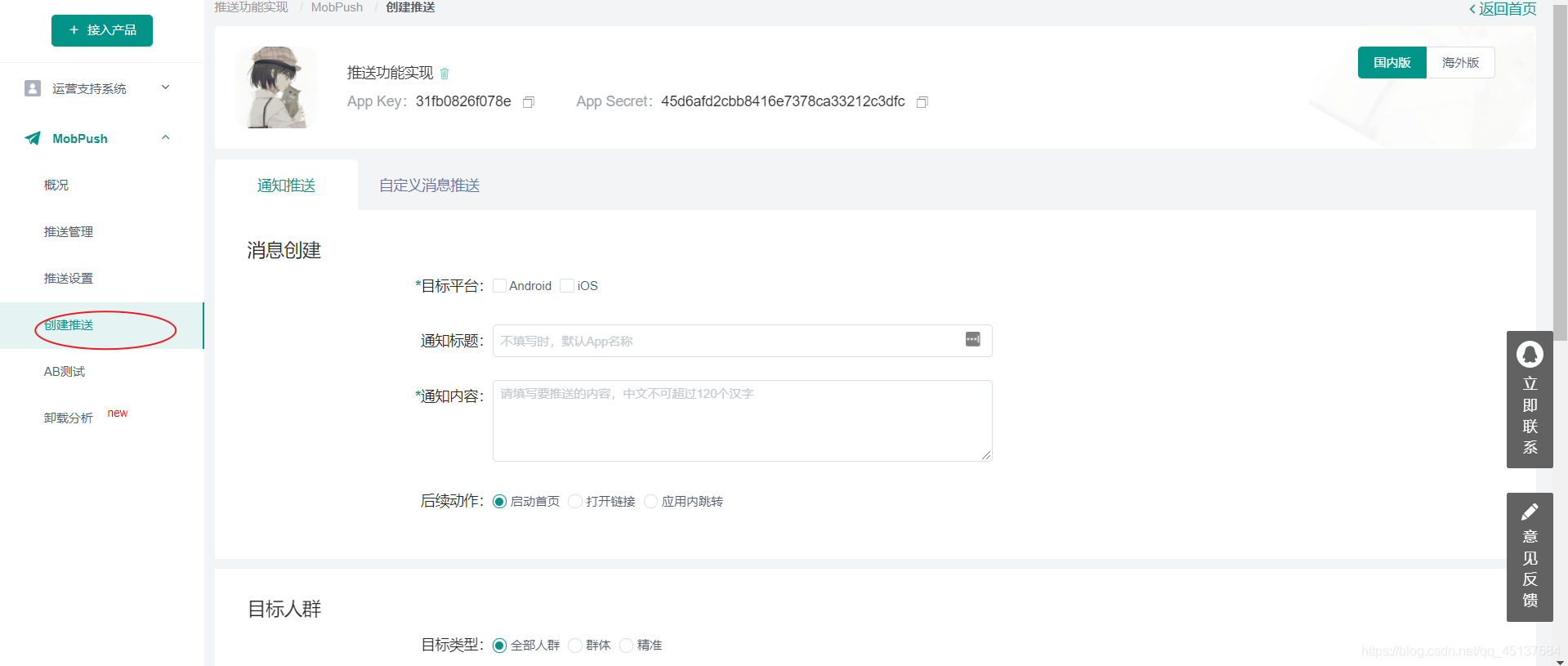Click the plus icon on 接入产品 button

coord(74,30)
